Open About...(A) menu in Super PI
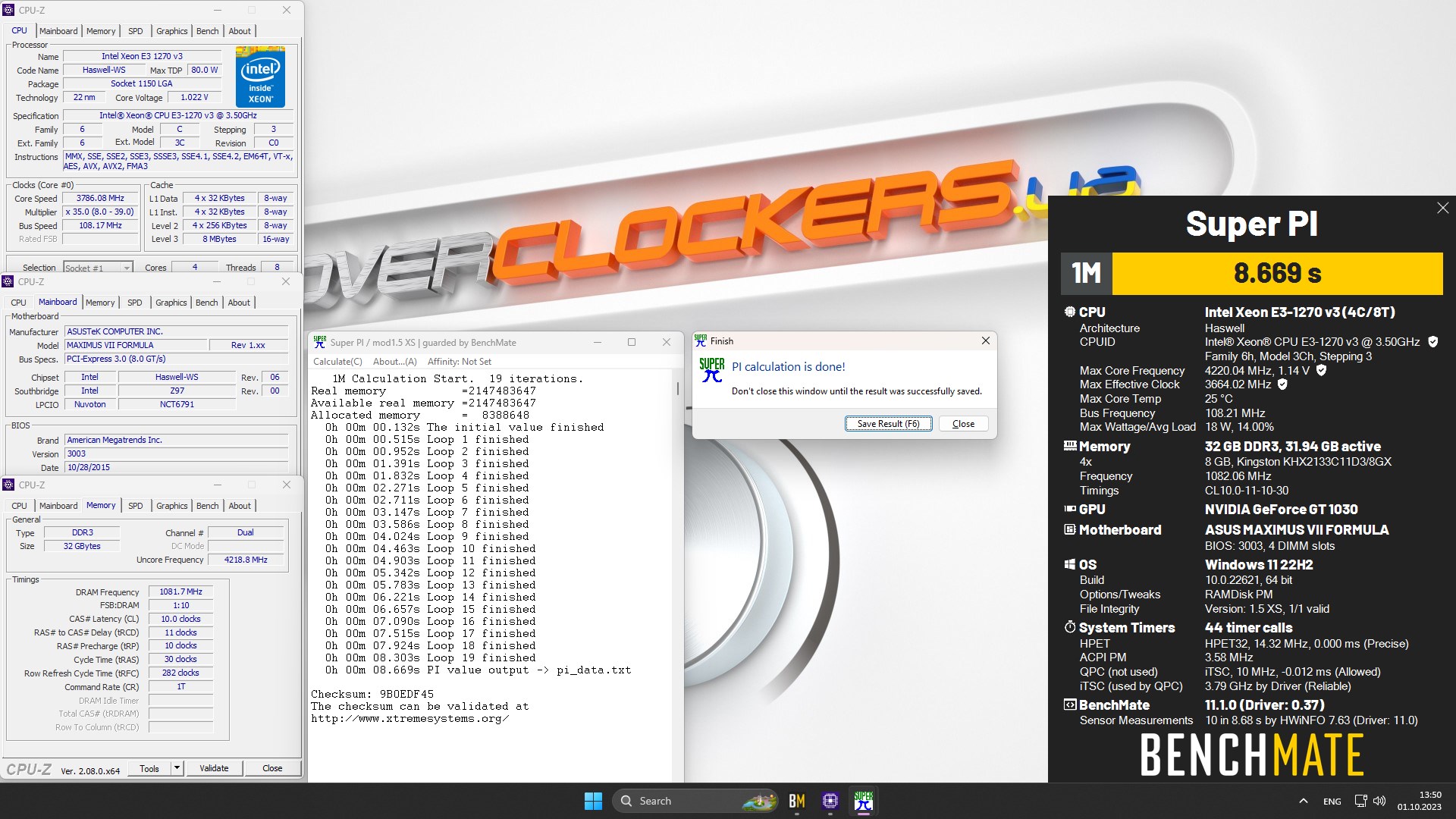The image size is (1456, 819). pos(394,362)
